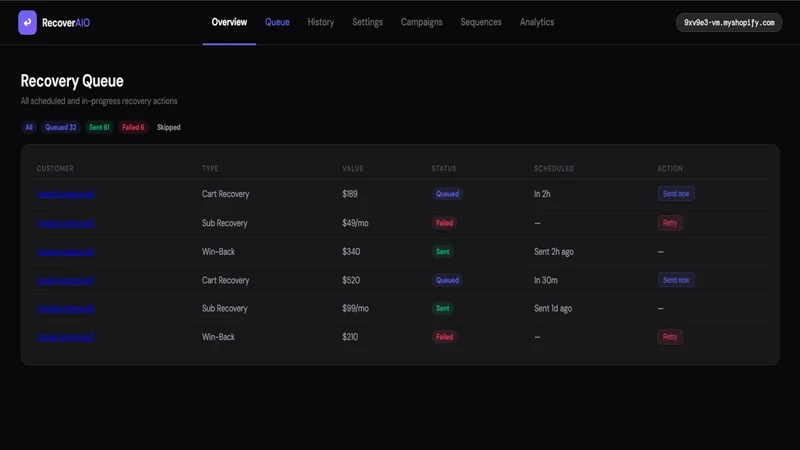Go to the History tab
The width and height of the screenshot is (800, 450).
321,22
